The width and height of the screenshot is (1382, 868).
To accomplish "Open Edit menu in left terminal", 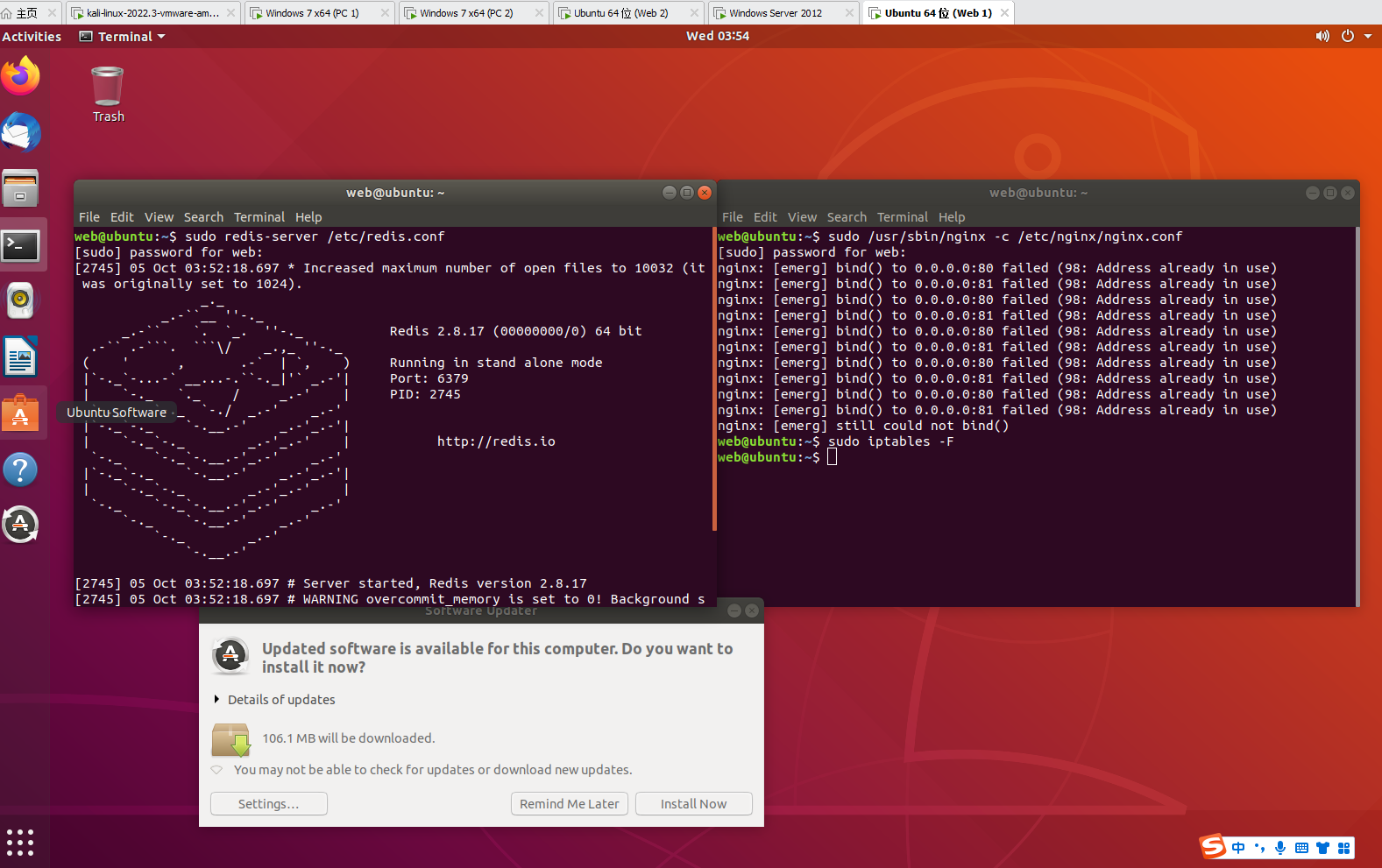I will (122, 217).
